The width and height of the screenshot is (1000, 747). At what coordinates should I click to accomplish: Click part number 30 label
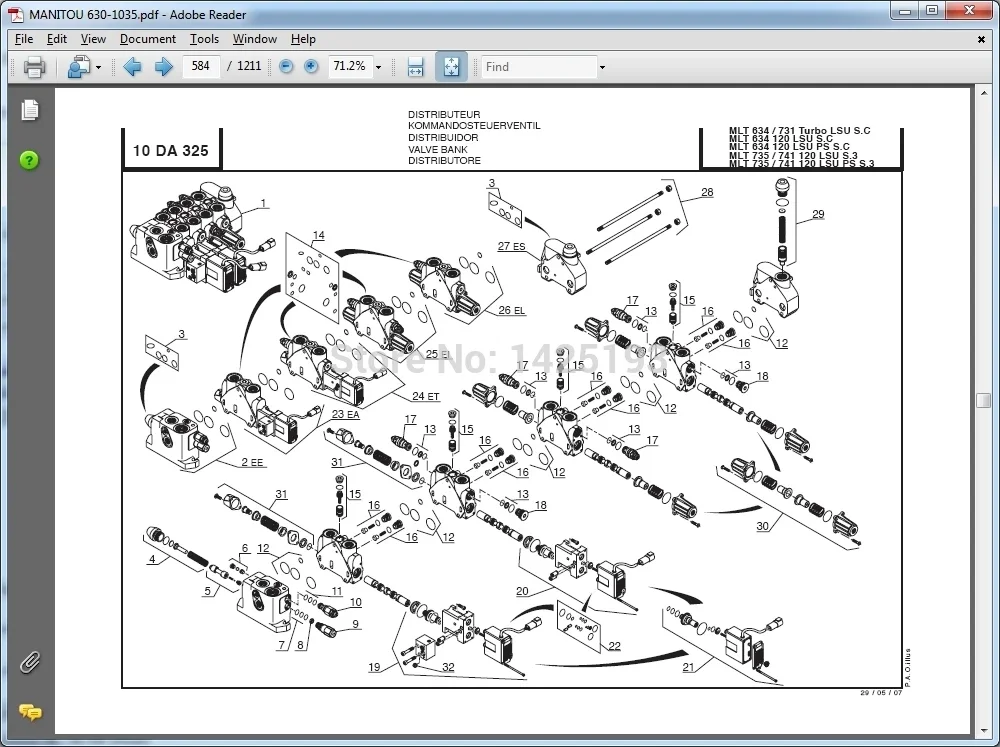tap(762, 526)
